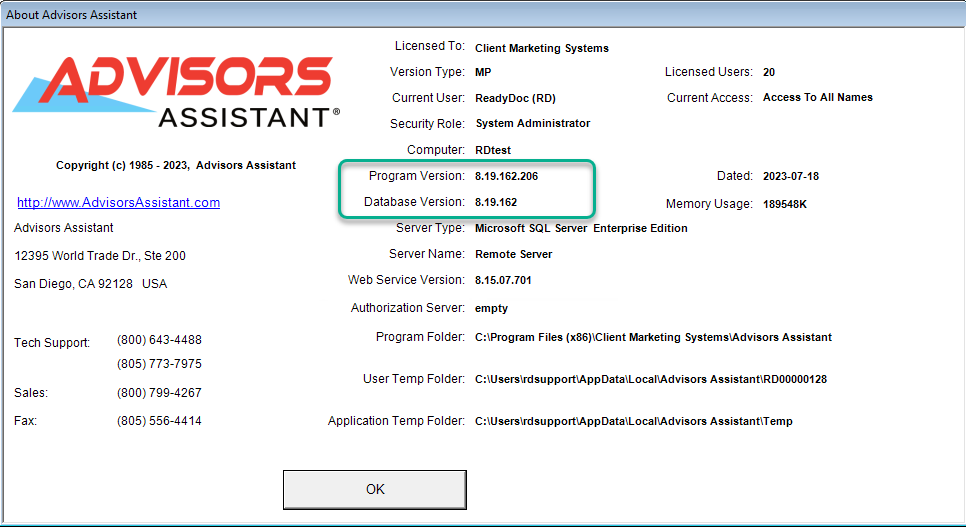Screen dimensions: 966x527
Task: Click the Tech Support number (800) 643-4488
Action: click(159, 340)
